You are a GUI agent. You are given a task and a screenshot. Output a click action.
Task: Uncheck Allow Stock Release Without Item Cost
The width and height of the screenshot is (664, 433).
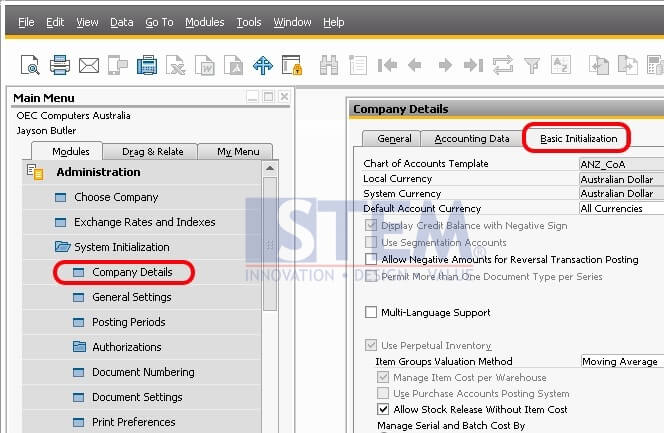coord(383,409)
